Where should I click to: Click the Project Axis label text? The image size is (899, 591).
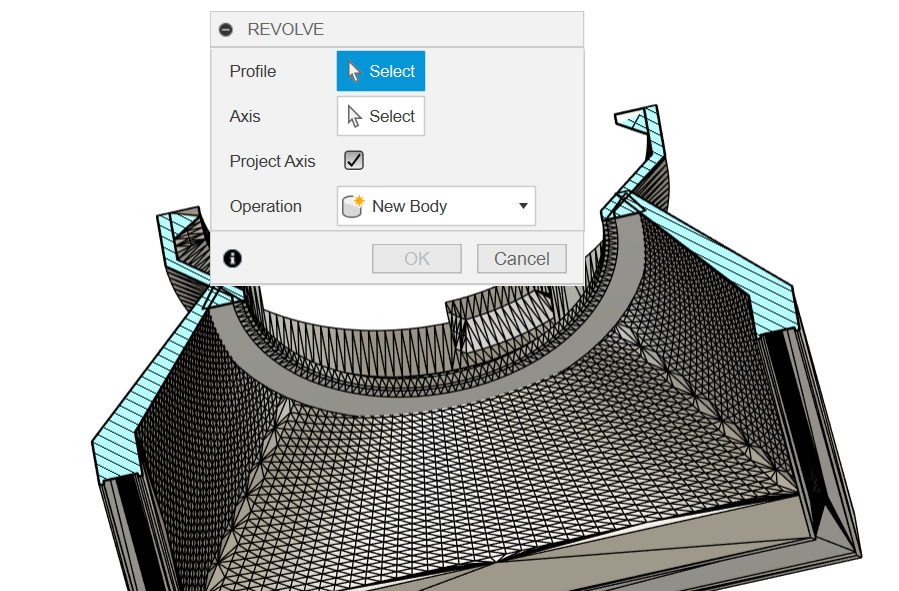tap(272, 162)
